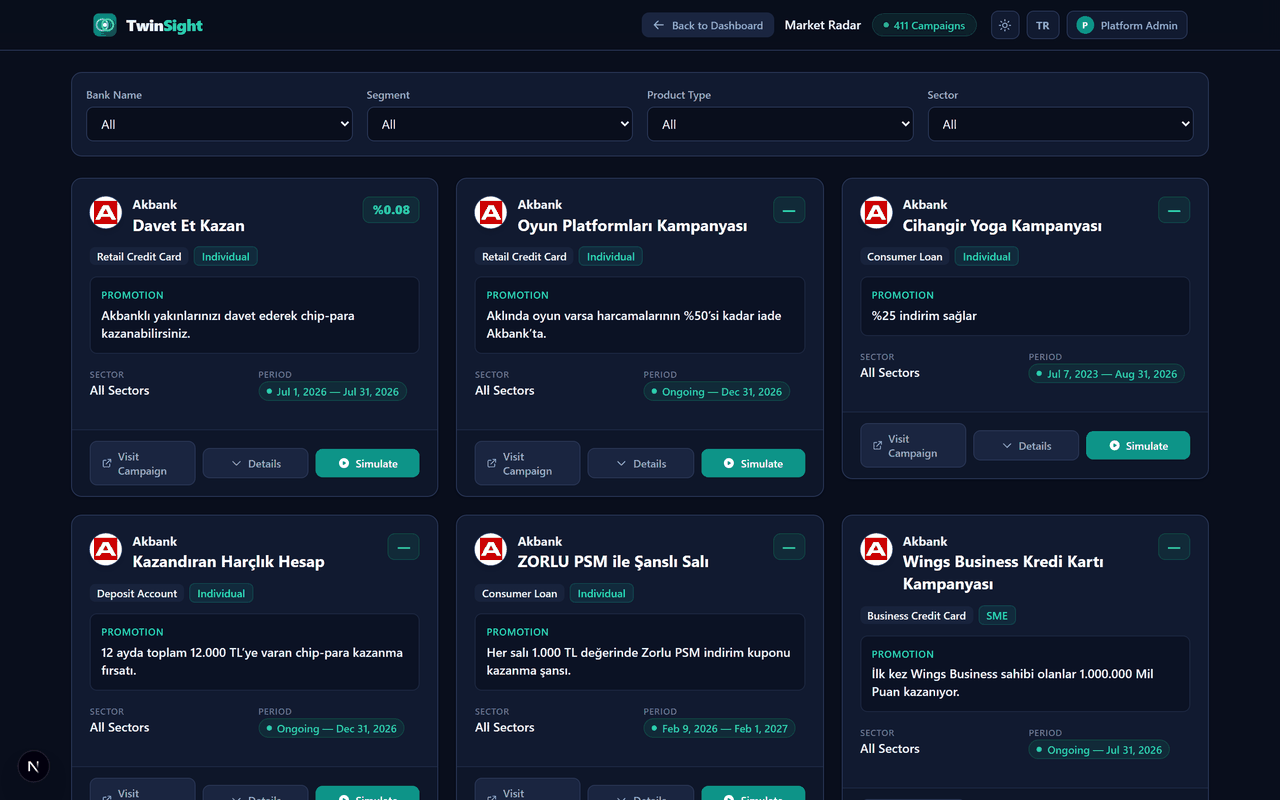Click promotion text '%25 indirim sağlar'

click(x=924, y=316)
